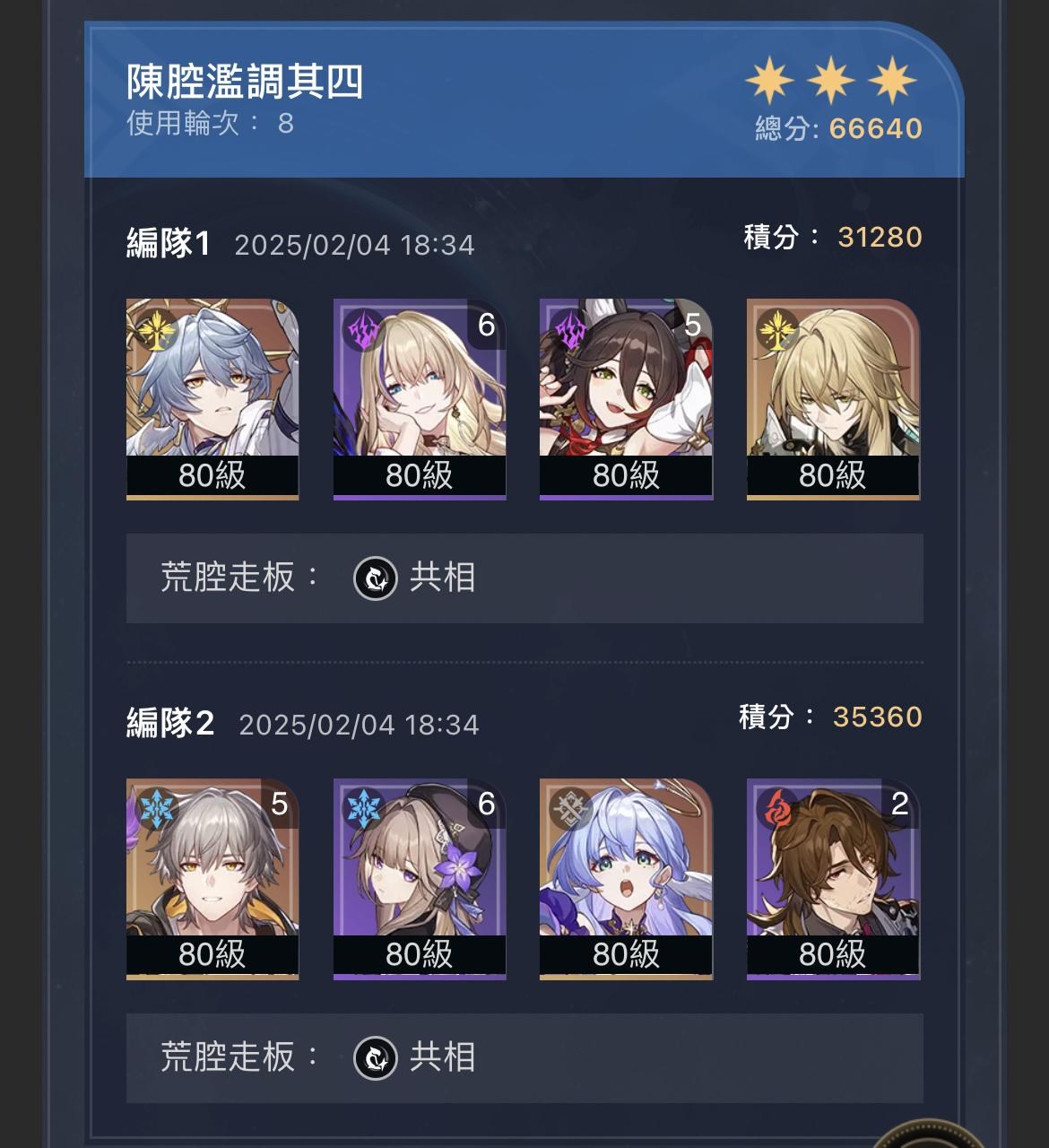Click the Physical element icon on the blue-haired singer
Image resolution: width=1049 pixels, height=1148 pixels.
(571, 809)
